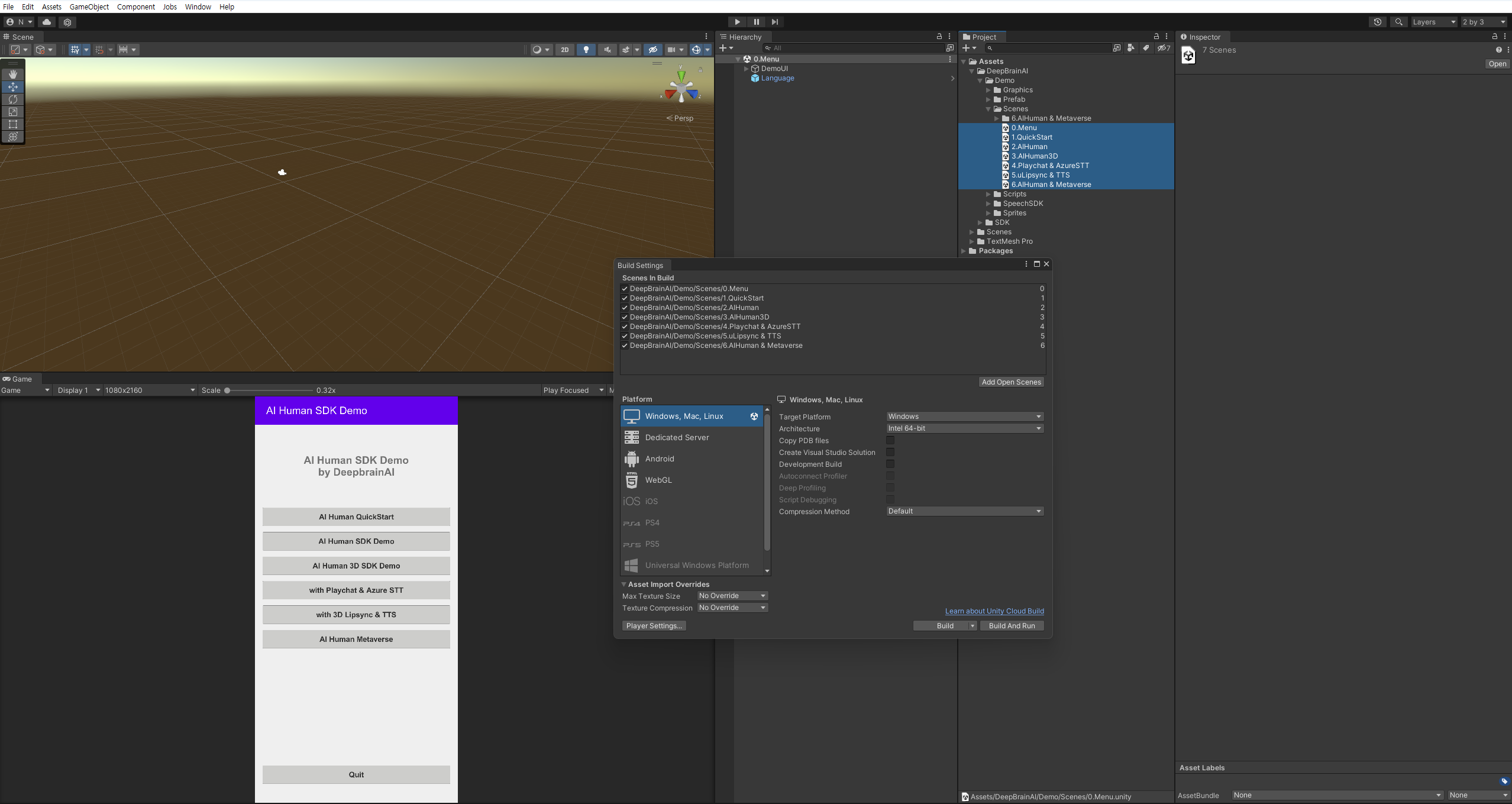Select the Rotate tool
The image size is (1512, 804).
click(x=13, y=99)
